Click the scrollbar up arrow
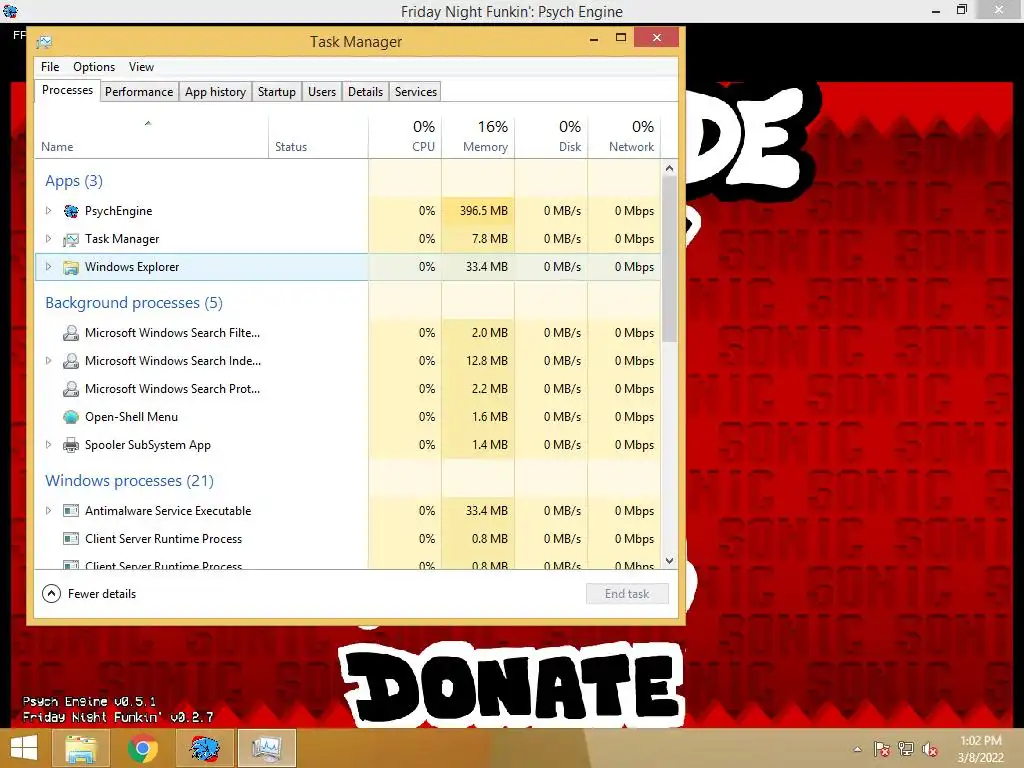 click(x=669, y=168)
